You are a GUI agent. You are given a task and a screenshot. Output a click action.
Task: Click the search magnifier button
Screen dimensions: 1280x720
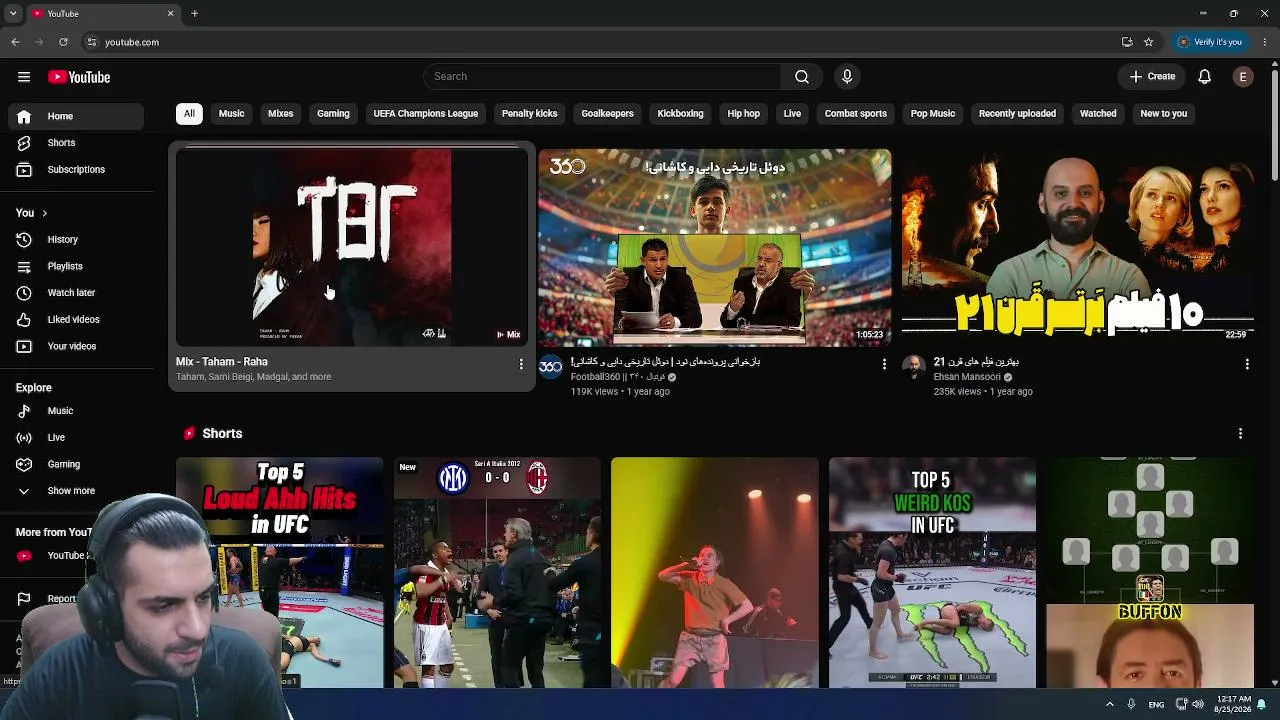coord(802,77)
